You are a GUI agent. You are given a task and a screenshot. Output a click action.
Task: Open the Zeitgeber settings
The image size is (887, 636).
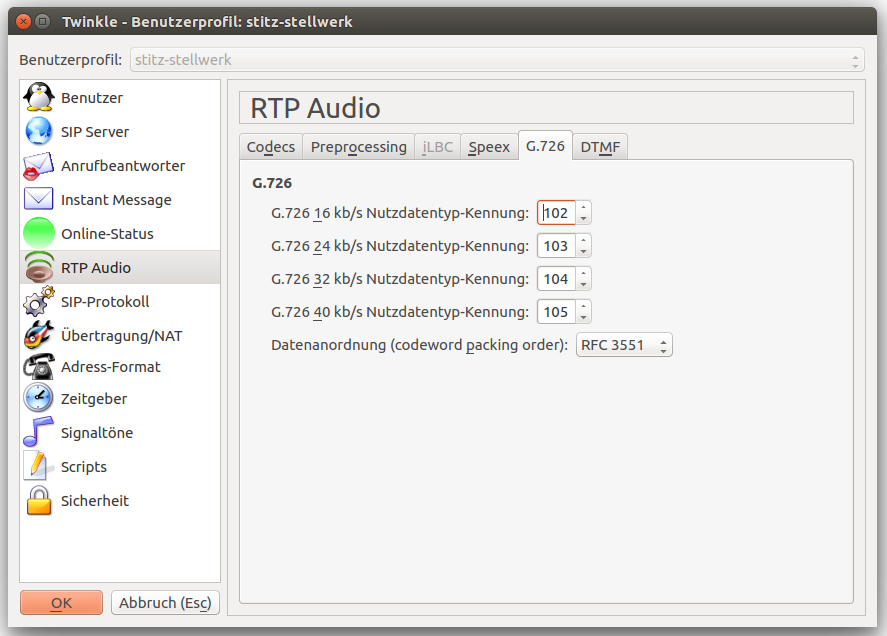pyautogui.click(x=120, y=398)
